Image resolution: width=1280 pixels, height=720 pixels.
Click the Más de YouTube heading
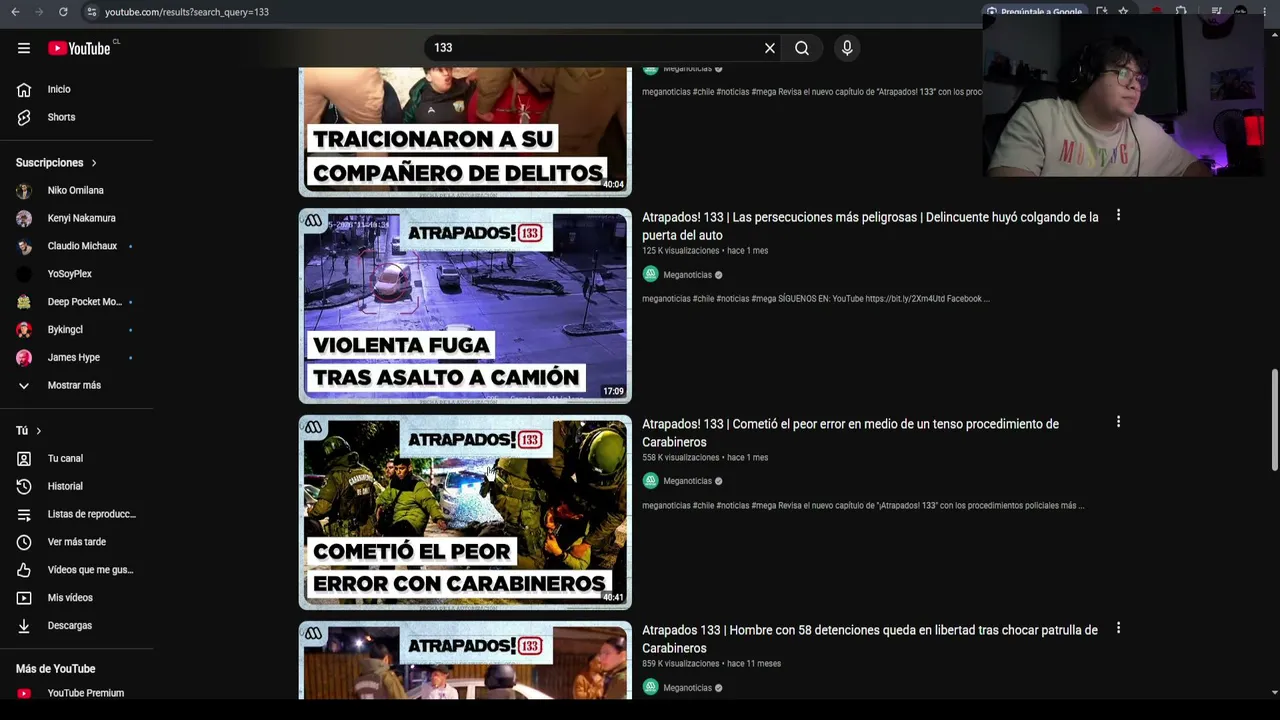click(56, 669)
